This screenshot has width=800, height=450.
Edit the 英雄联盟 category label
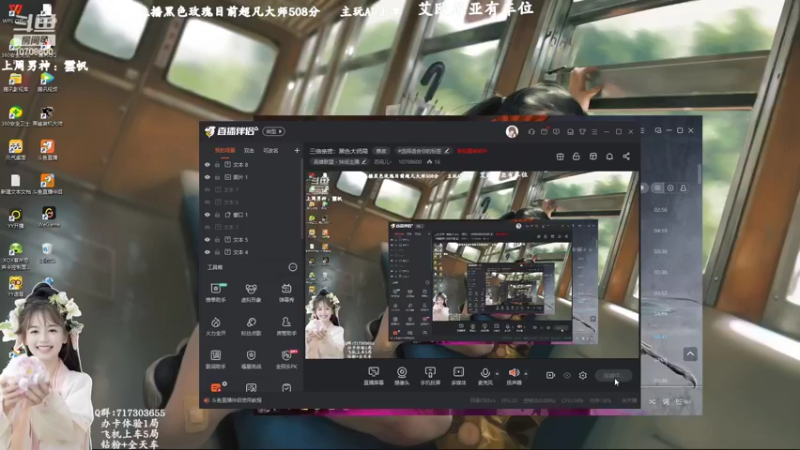coord(339,162)
